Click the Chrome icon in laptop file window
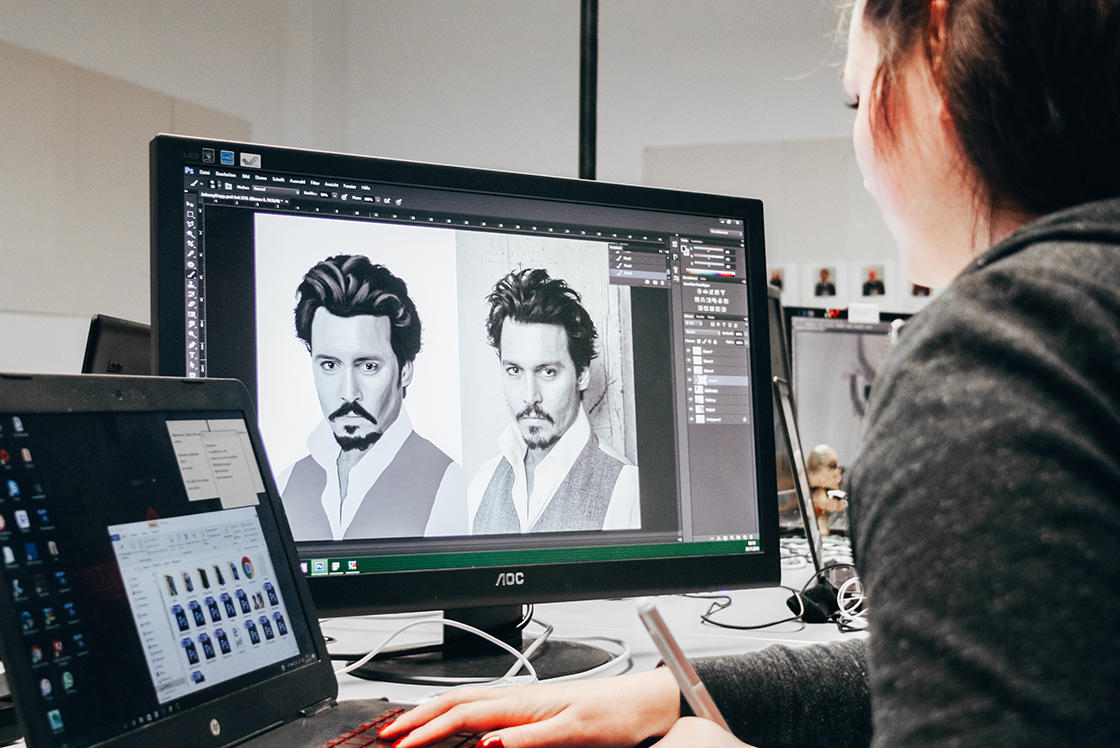The width and height of the screenshot is (1120, 748). [246, 566]
